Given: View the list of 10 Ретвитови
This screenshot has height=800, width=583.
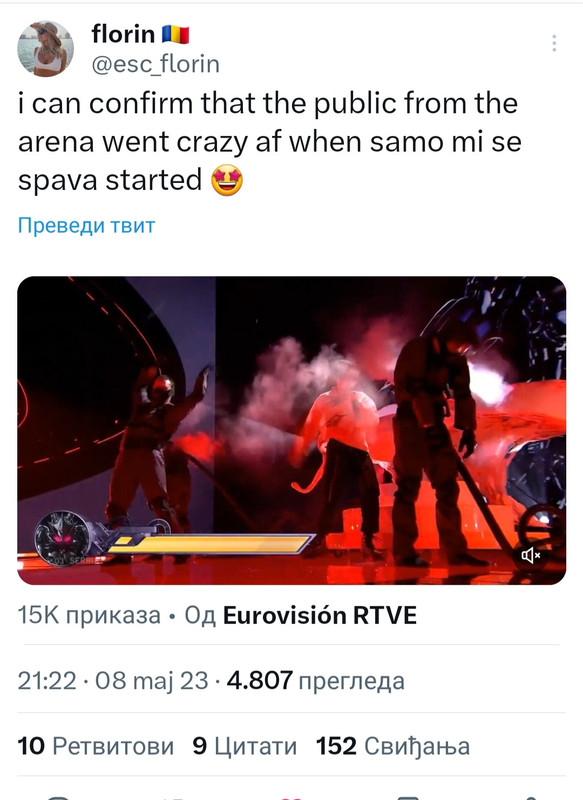Looking at the screenshot, I should click(x=96, y=746).
